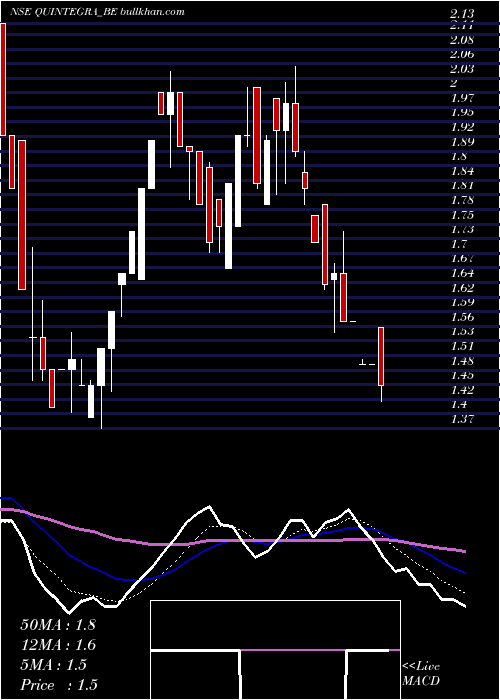Click the 1.48 price axis label
The height and width of the screenshot is (700, 500).
coord(462,361)
